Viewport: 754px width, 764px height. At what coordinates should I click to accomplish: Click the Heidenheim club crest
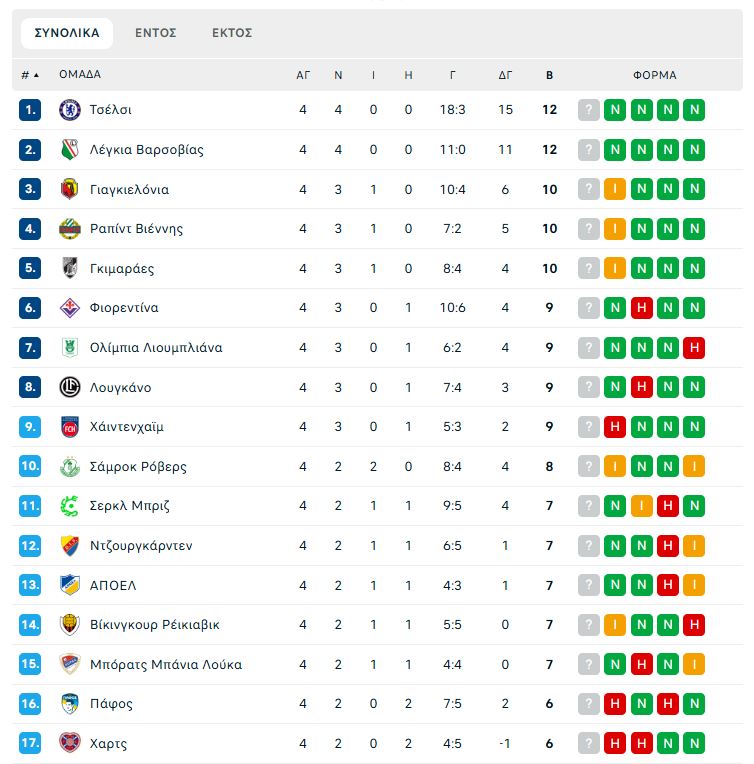click(69, 427)
